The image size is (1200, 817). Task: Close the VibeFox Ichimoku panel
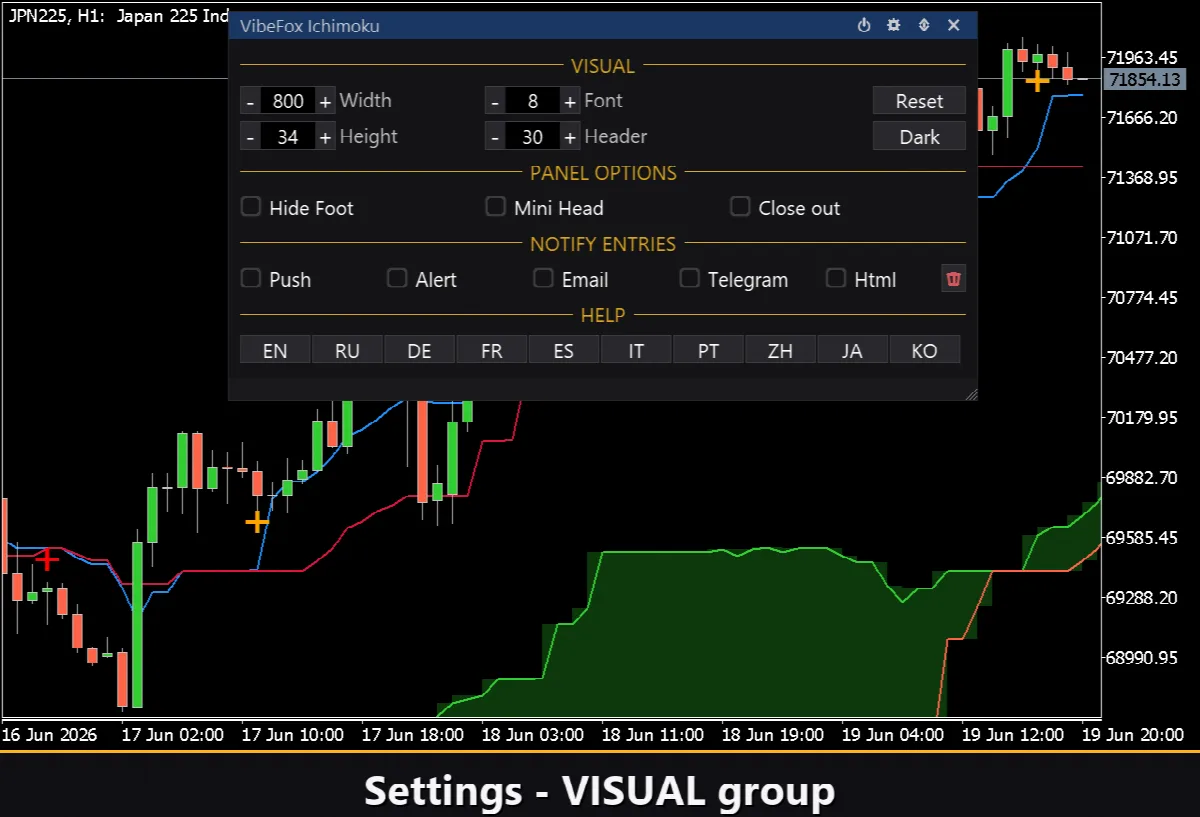click(x=954, y=25)
